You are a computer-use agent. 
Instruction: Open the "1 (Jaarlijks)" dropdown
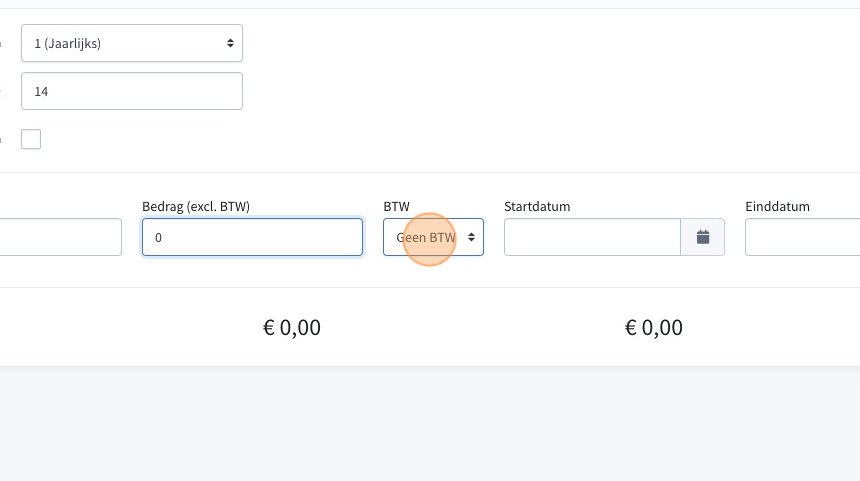pyautogui.click(x=132, y=43)
